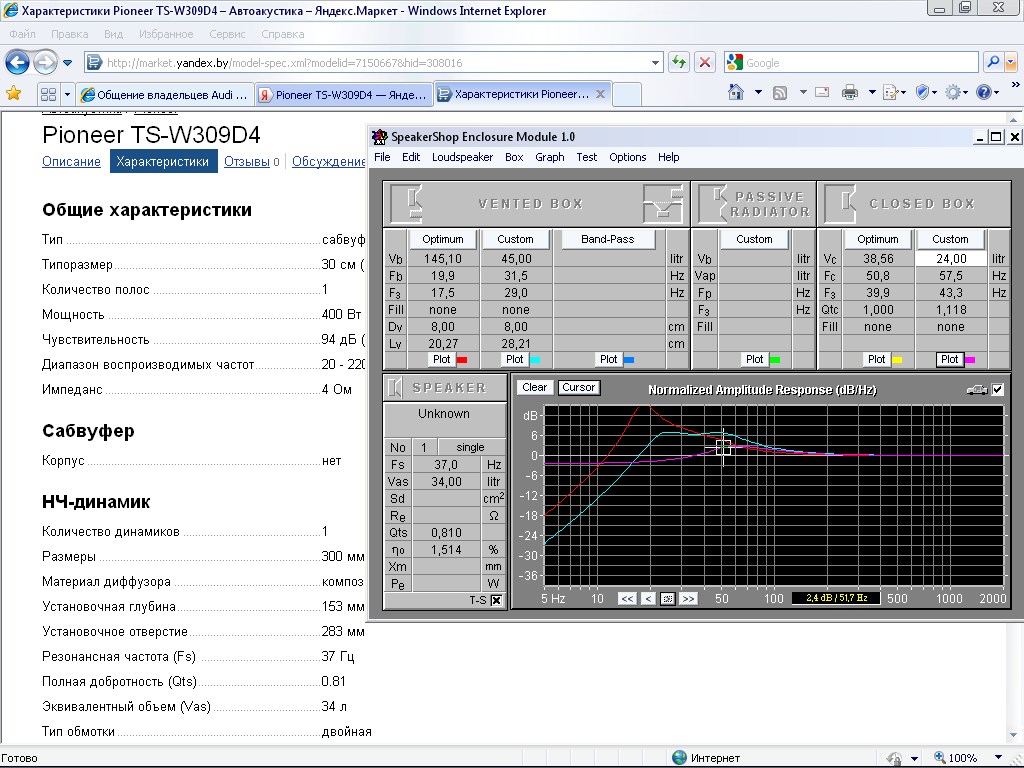Open the Файл menu in Internet Explorer
This screenshot has height=768, width=1024.
point(23,34)
